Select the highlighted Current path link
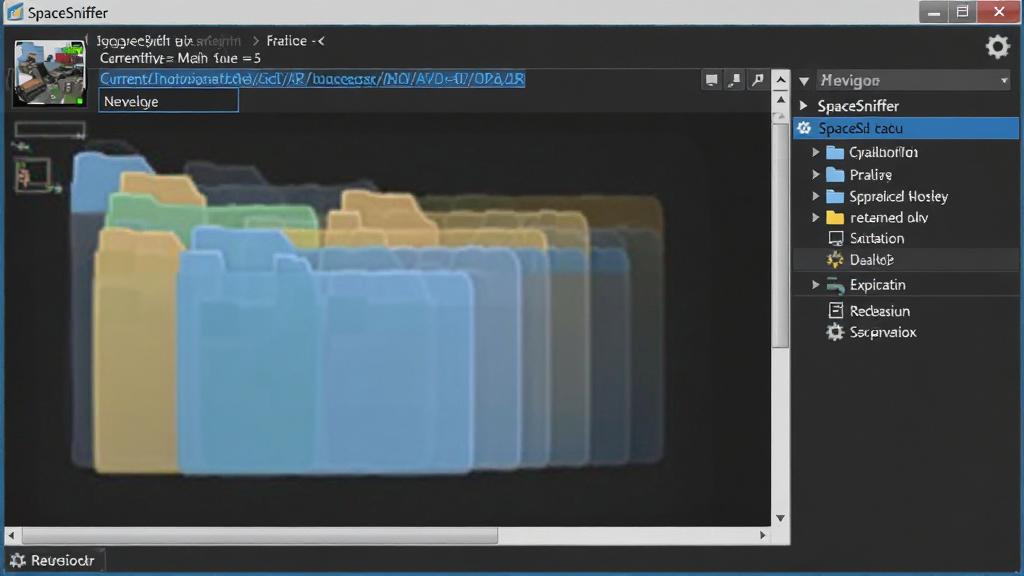The image size is (1024, 576). [x=312, y=79]
